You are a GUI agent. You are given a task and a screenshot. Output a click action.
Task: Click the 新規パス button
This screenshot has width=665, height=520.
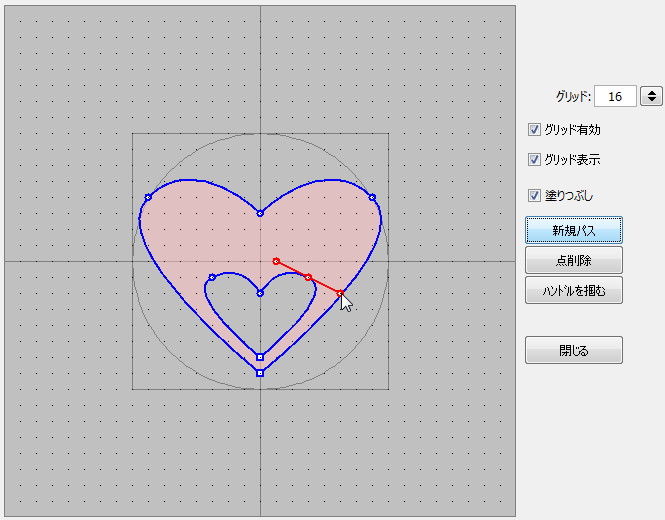click(x=574, y=230)
